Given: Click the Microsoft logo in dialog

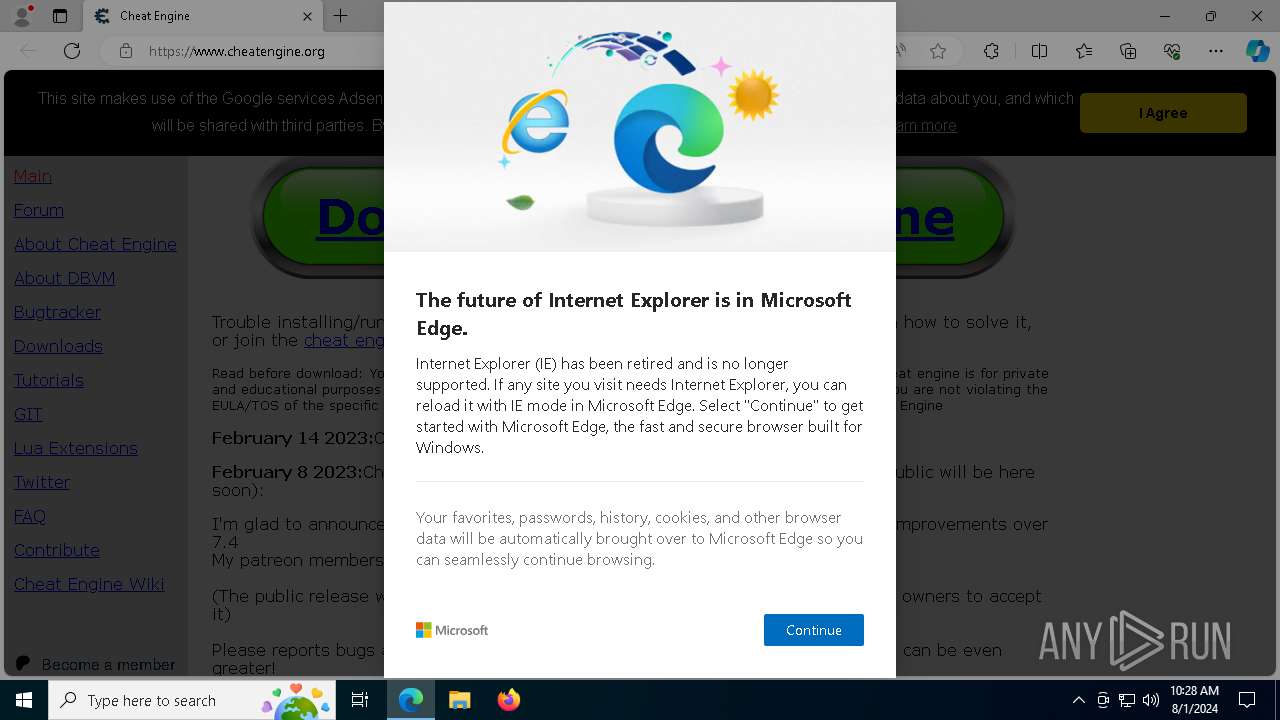Looking at the screenshot, I should (452, 630).
